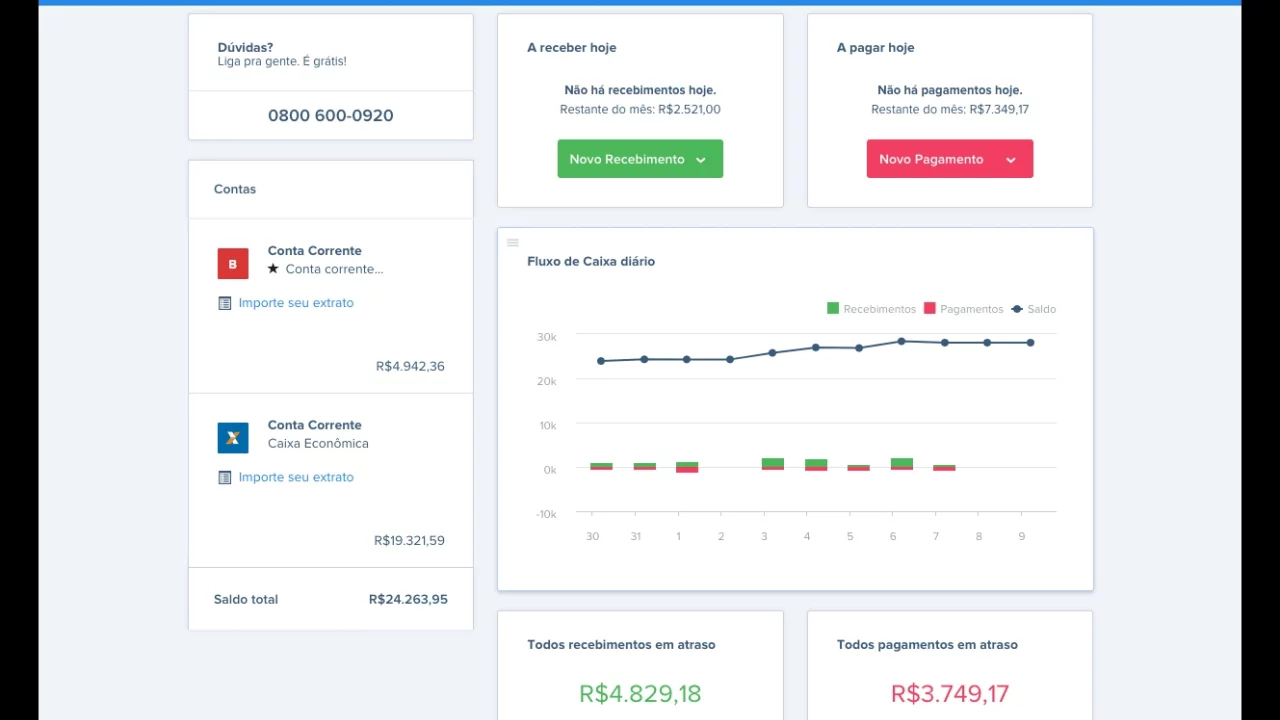Click the red bank logo icon of the first Conta Corrente

click(x=233, y=264)
